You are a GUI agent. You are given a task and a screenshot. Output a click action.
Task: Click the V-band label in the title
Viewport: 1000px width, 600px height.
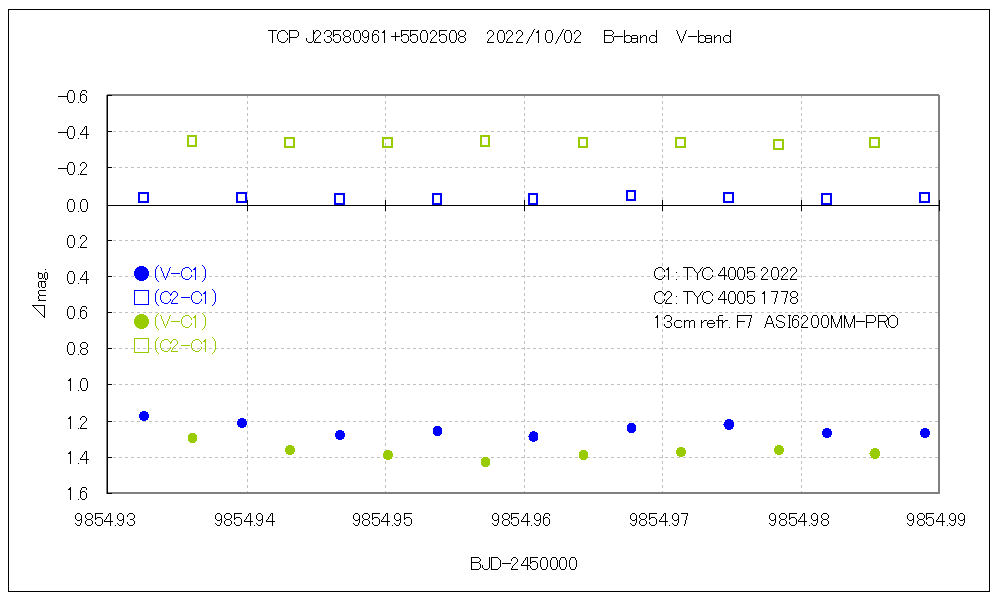[x=704, y=38]
